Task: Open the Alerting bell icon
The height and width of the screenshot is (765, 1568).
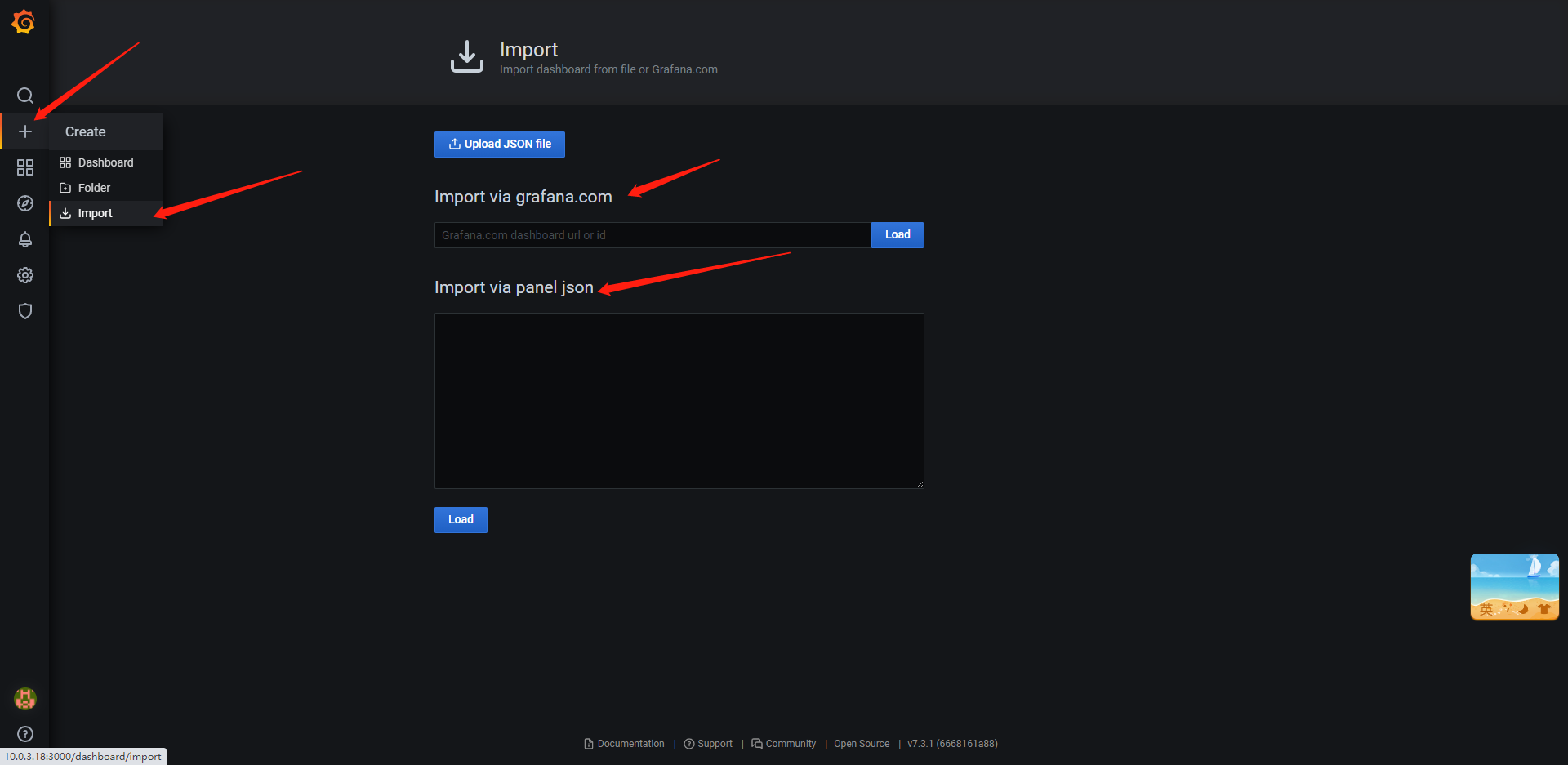Action: pos(25,239)
